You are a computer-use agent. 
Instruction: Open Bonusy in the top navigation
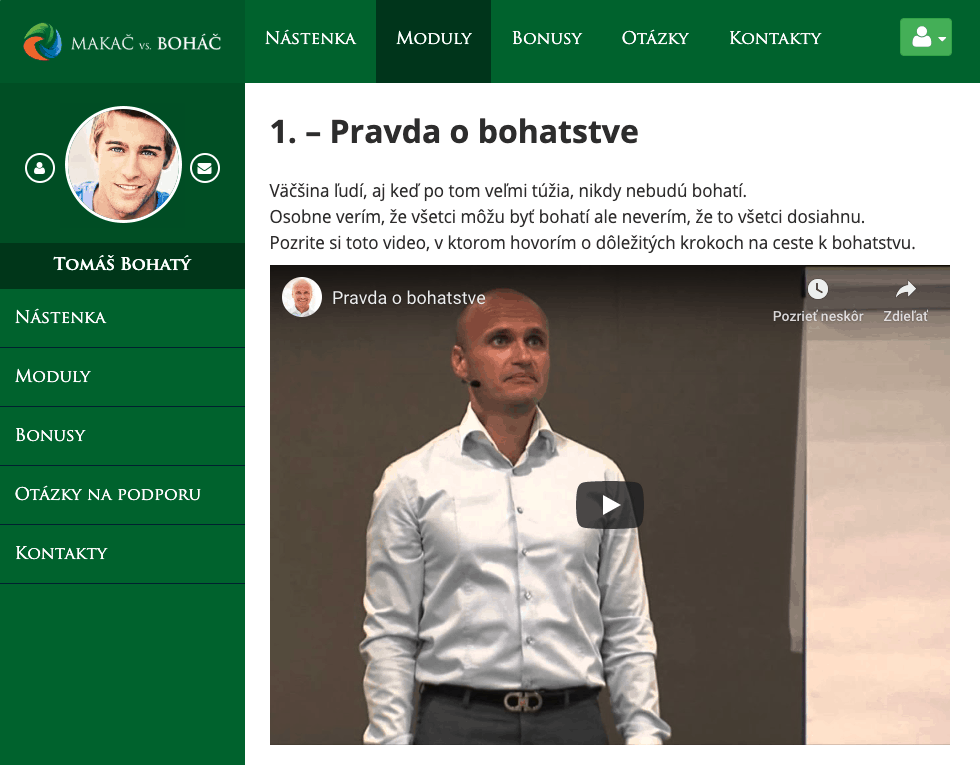[547, 38]
